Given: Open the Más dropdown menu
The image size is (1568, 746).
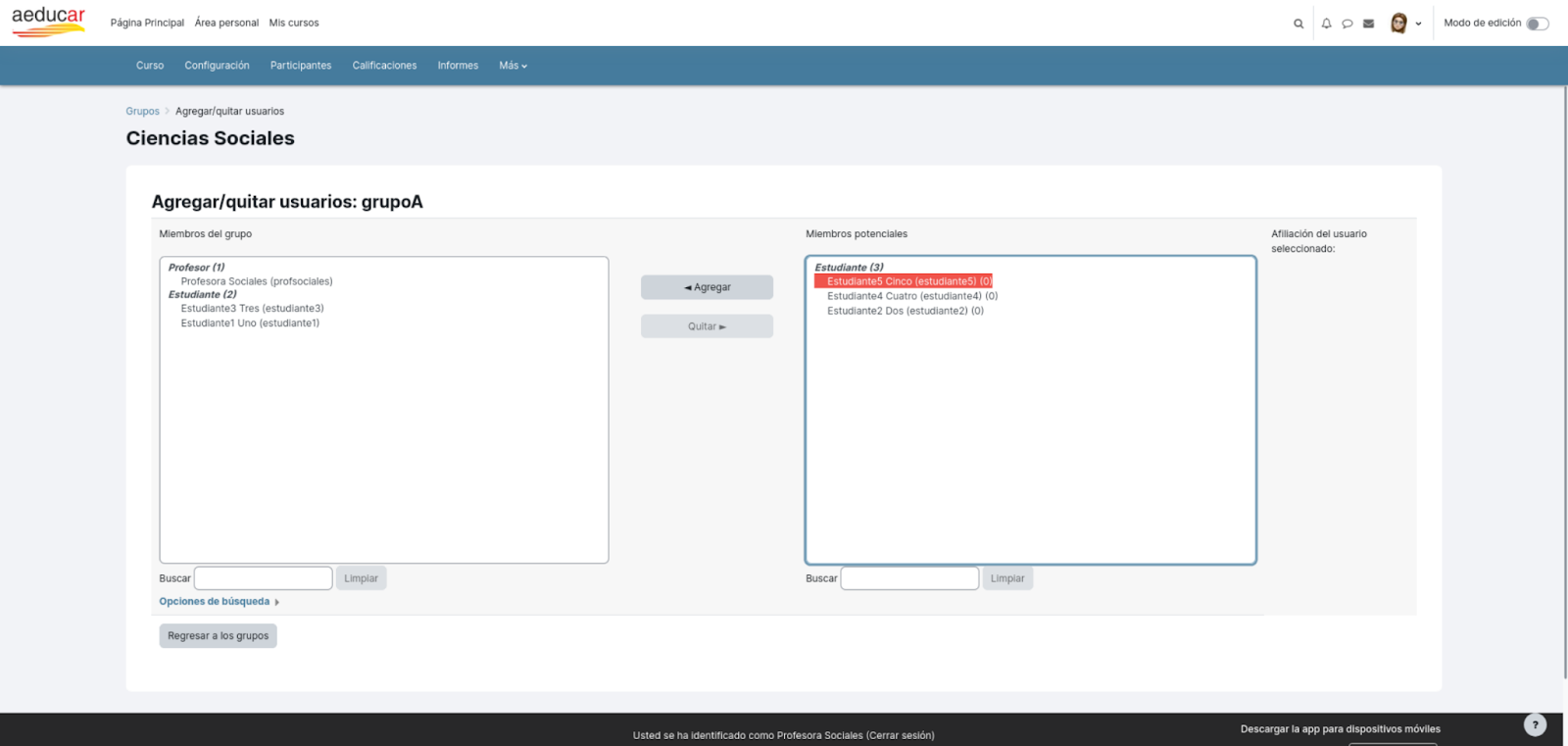Looking at the screenshot, I should click(513, 66).
